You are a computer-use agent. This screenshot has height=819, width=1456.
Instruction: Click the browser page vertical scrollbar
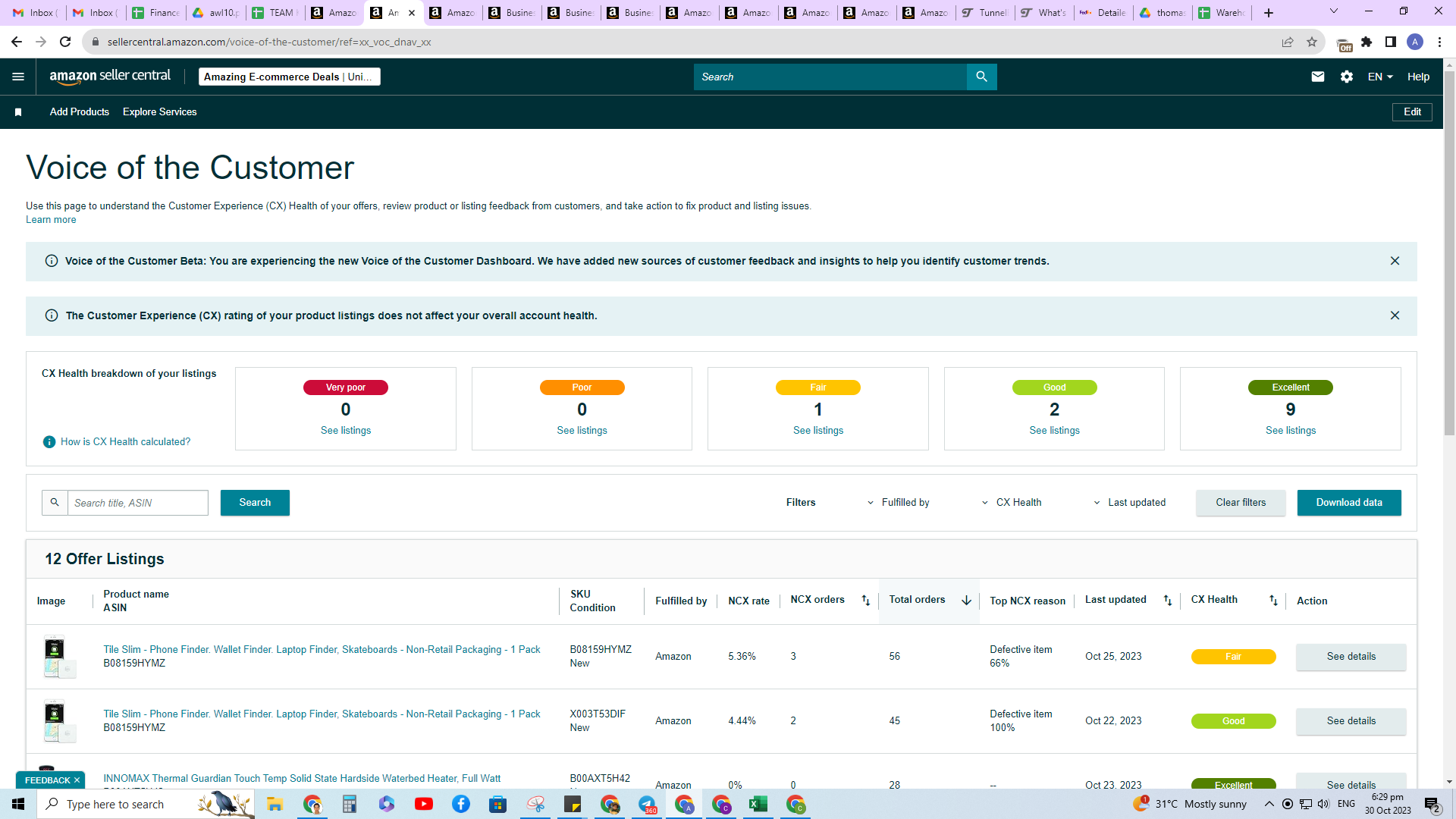click(x=1449, y=254)
